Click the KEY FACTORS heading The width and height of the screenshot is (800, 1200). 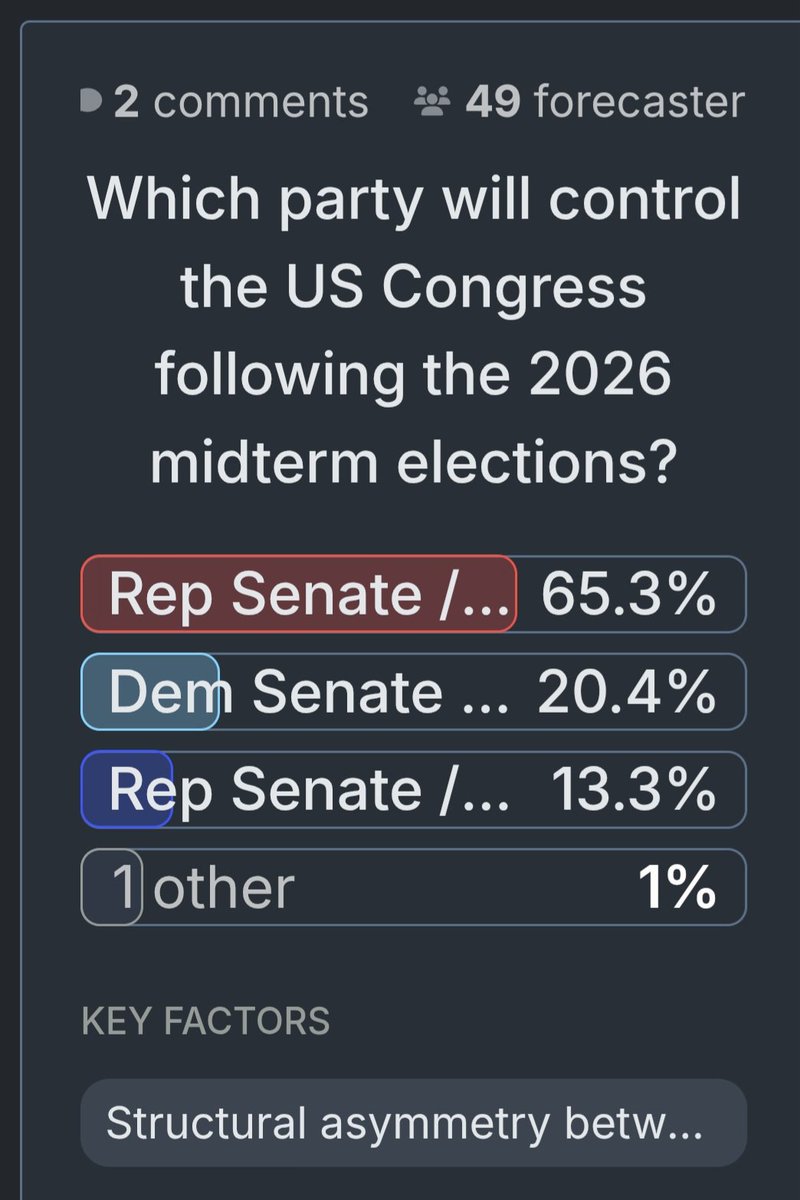[205, 1021]
